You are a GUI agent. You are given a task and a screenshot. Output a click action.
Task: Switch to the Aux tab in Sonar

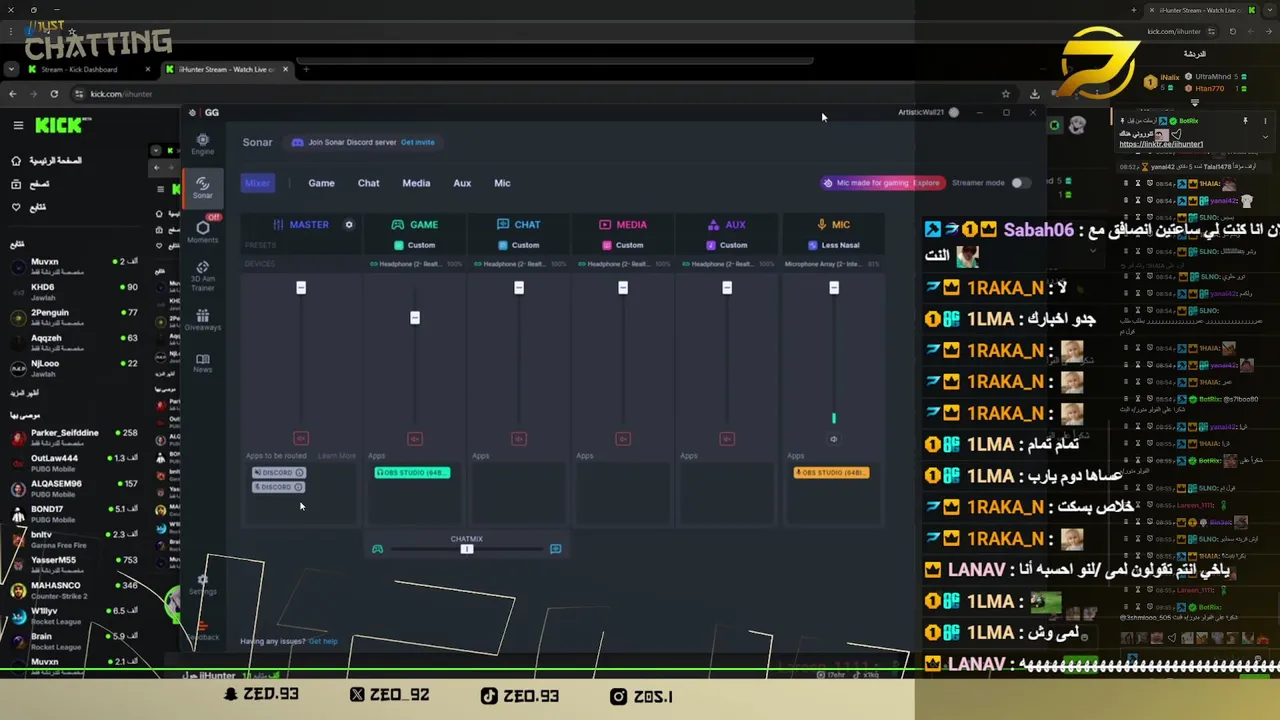[462, 183]
